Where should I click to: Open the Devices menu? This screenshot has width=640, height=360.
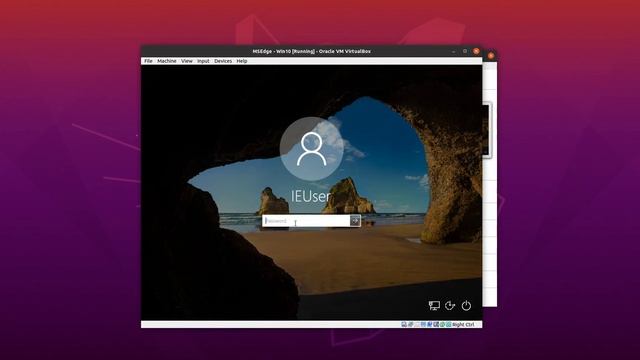point(223,61)
